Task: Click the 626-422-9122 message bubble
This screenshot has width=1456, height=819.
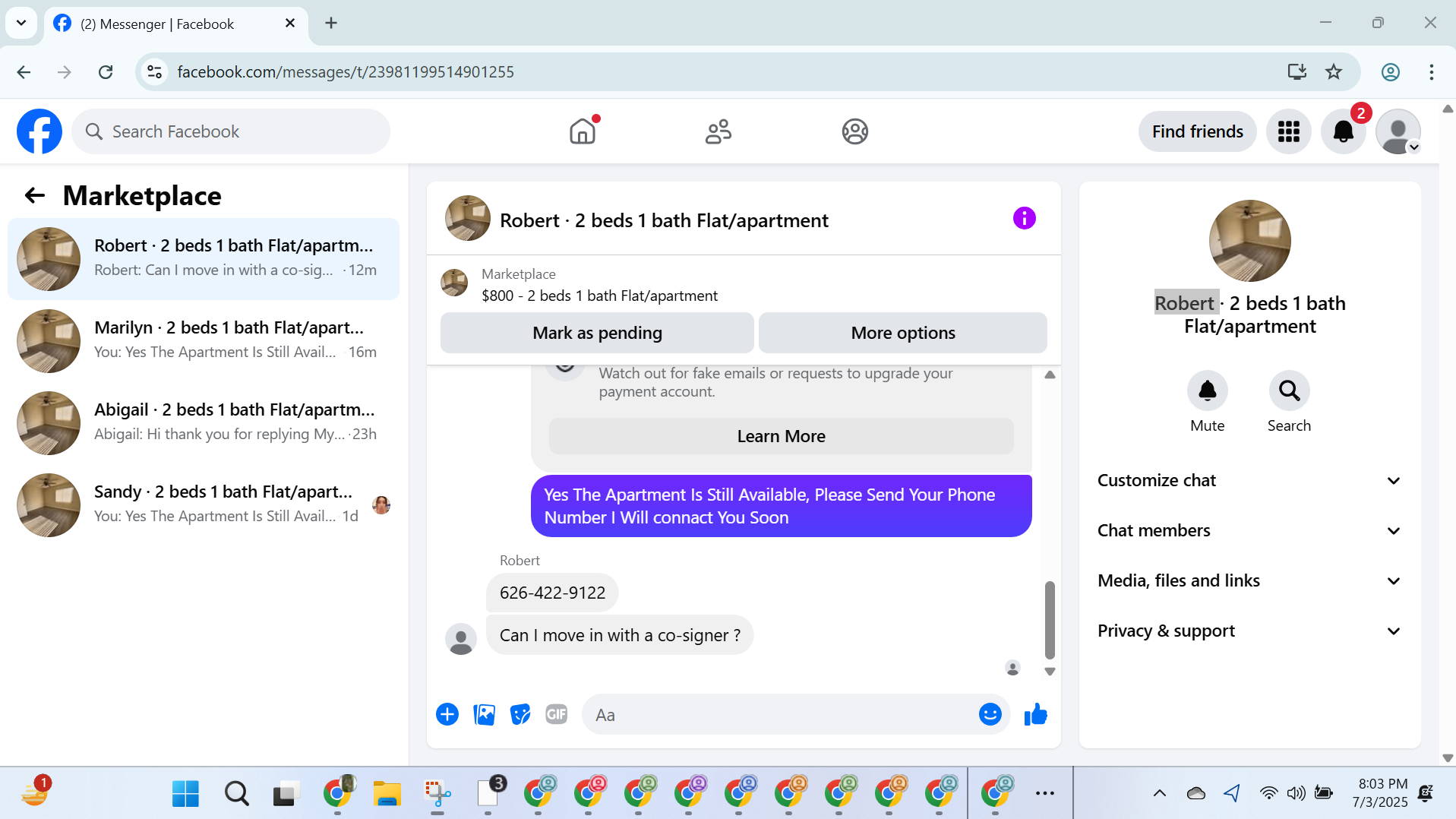Action: (x=552, y=593)
